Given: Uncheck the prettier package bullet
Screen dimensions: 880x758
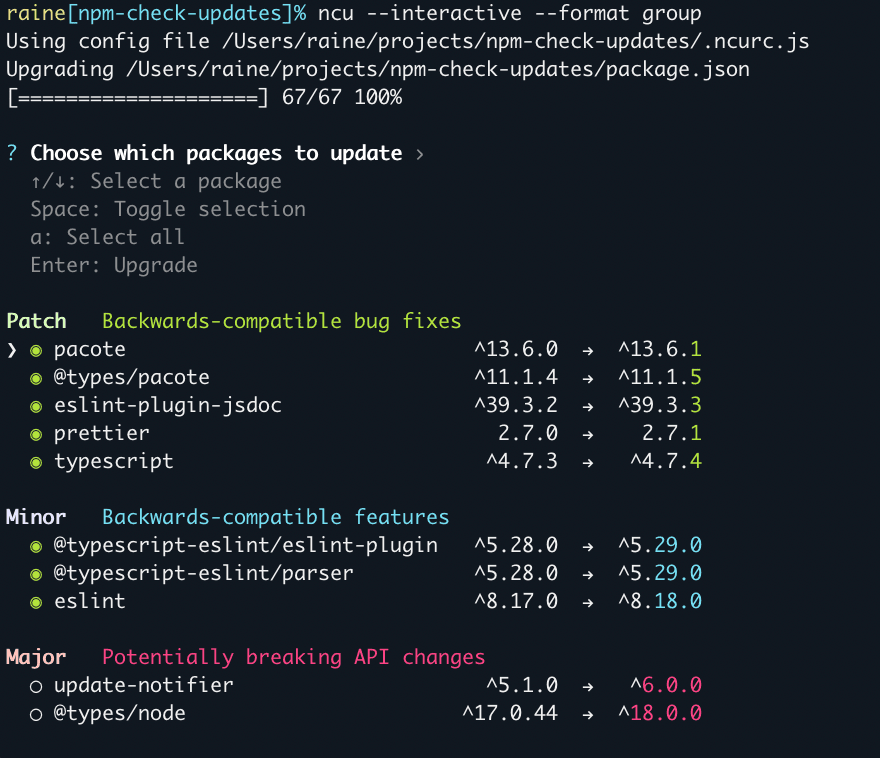Looking at the screenshot, I should click(x=36, y=435).
